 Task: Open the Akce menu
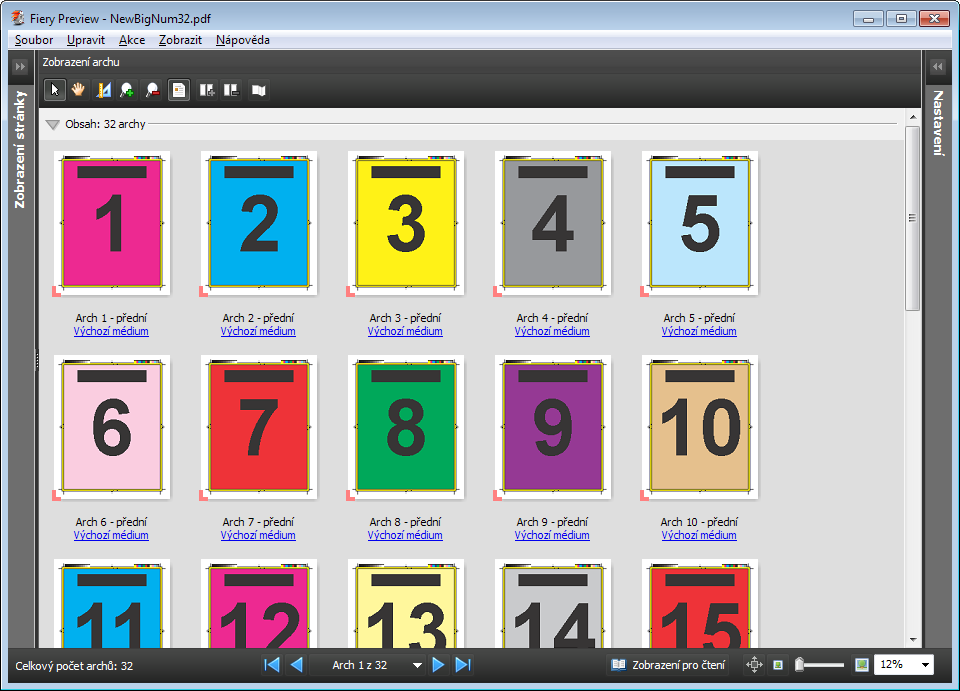pos(132,40)
